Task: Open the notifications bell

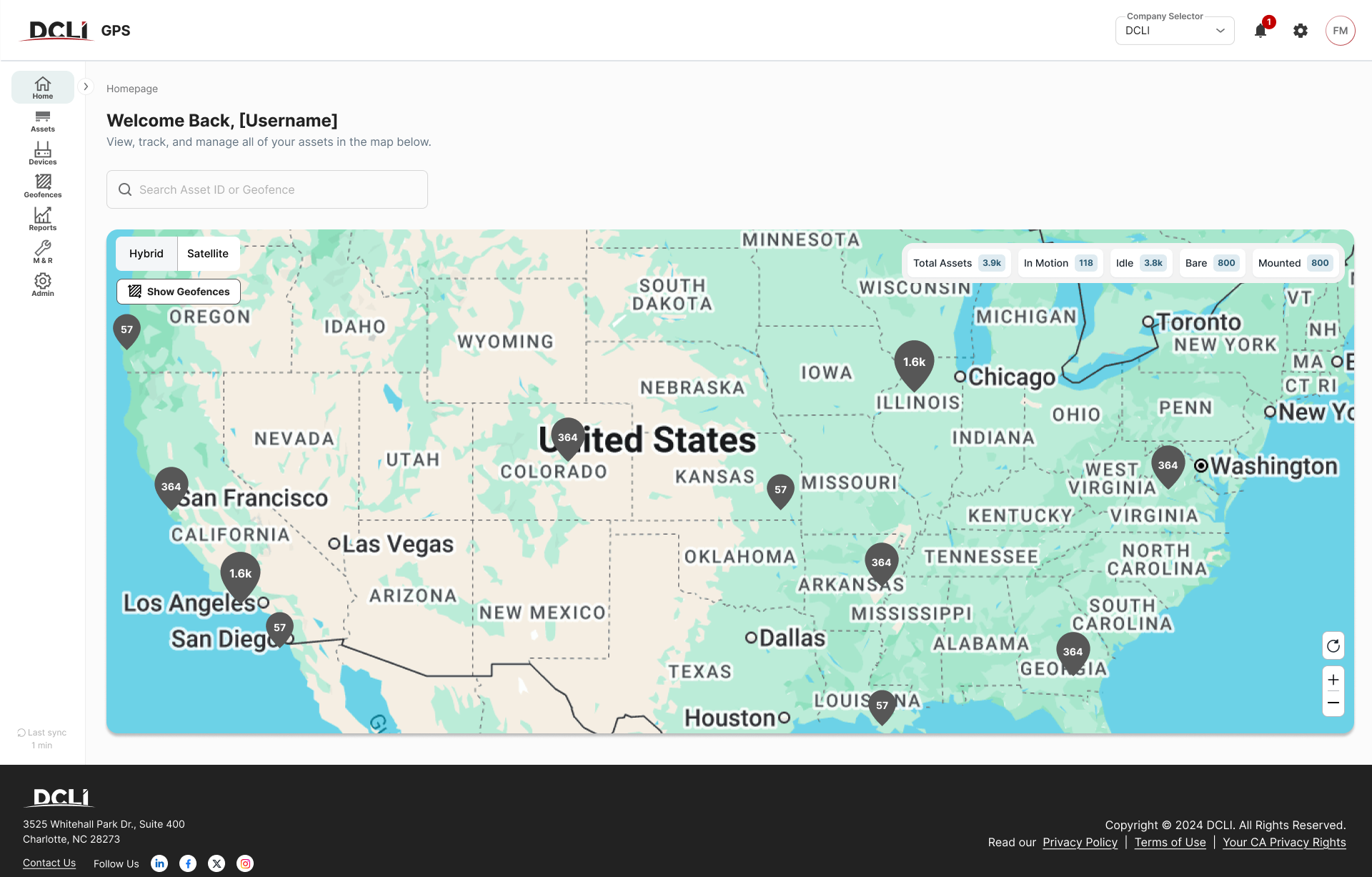Action: (1261, 31)
